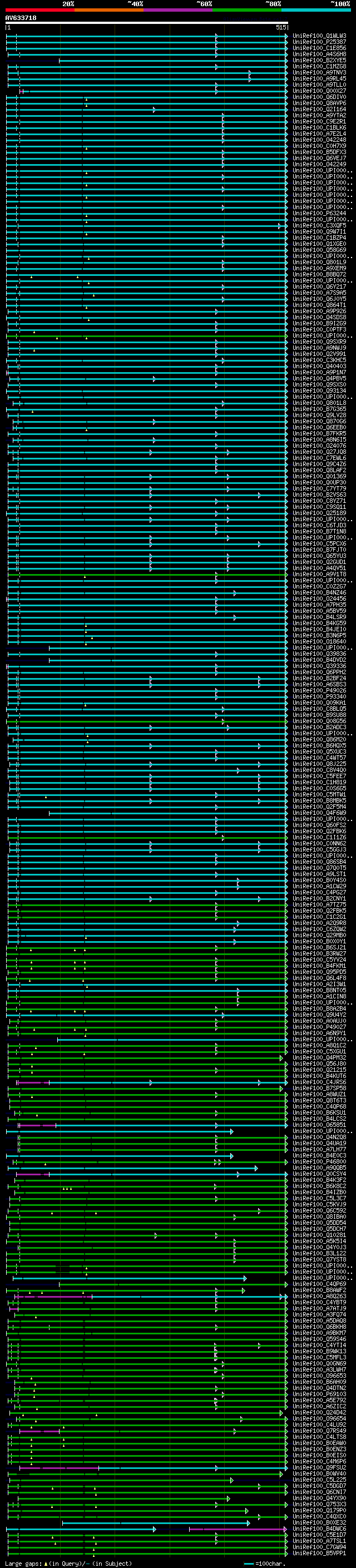Select hit label UniRef100_Q5XUC3
Viewport: 356px width, 1568px height.
(x=319, y=752)
